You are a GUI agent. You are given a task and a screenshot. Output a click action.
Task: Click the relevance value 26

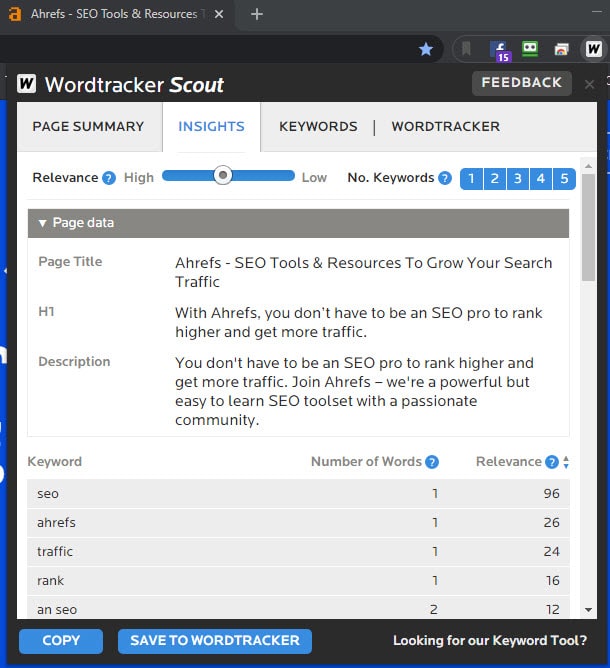552,523
